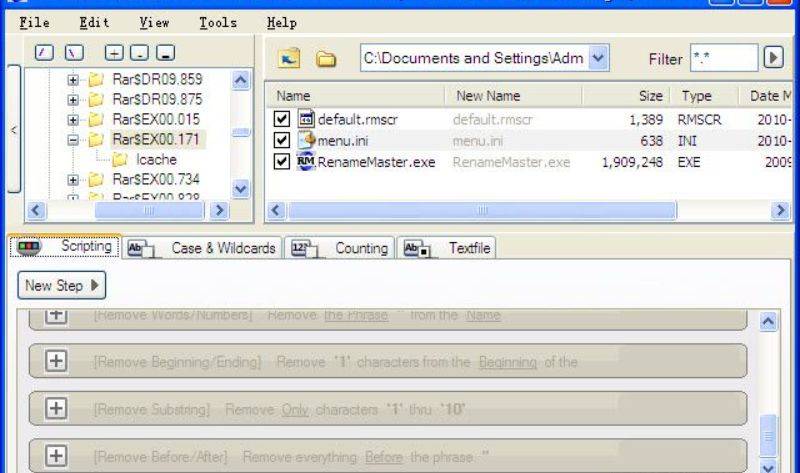Click the default.rmscr file icon

306,119
